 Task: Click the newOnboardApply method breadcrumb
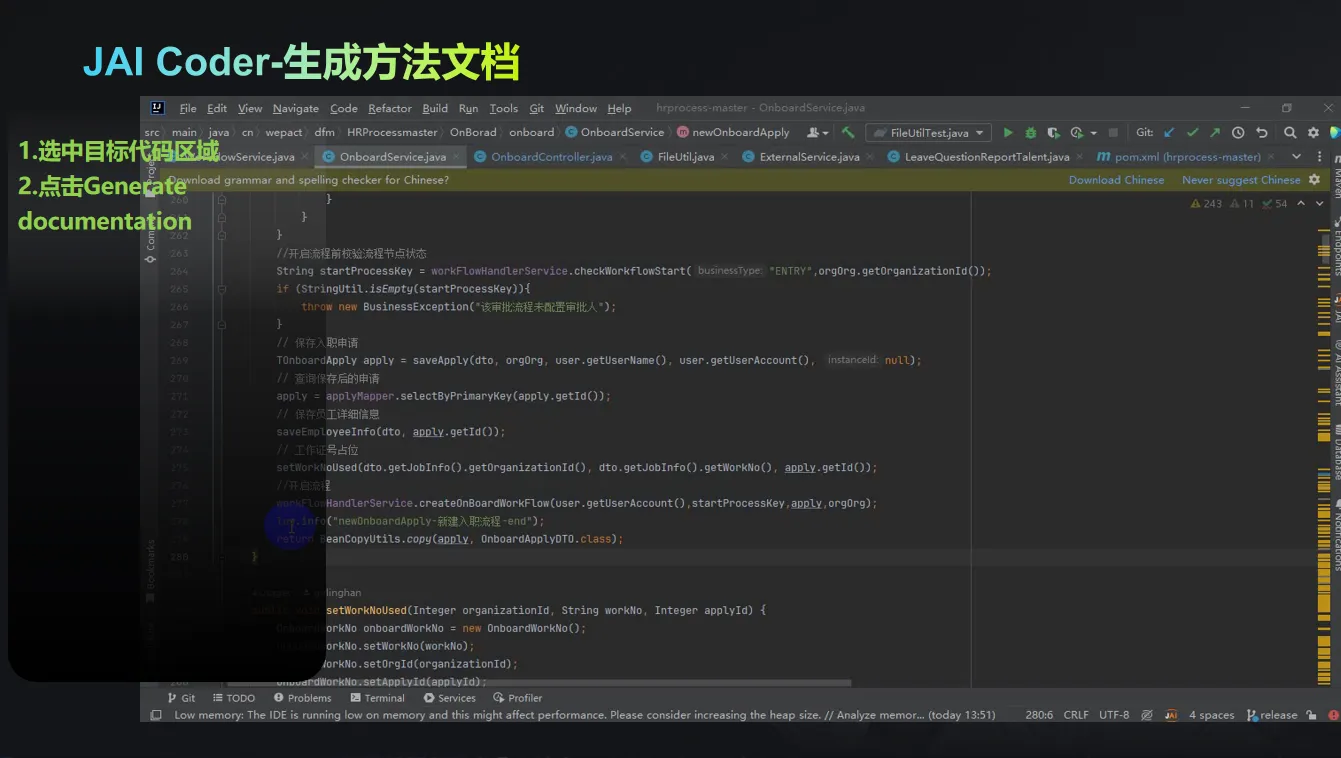733,132
